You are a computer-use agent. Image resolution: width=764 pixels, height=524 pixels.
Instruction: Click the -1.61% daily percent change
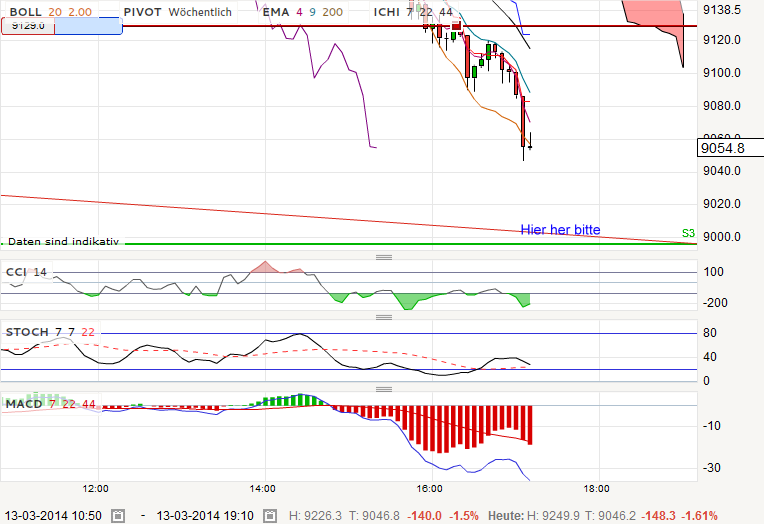click(x=699, y=515)
